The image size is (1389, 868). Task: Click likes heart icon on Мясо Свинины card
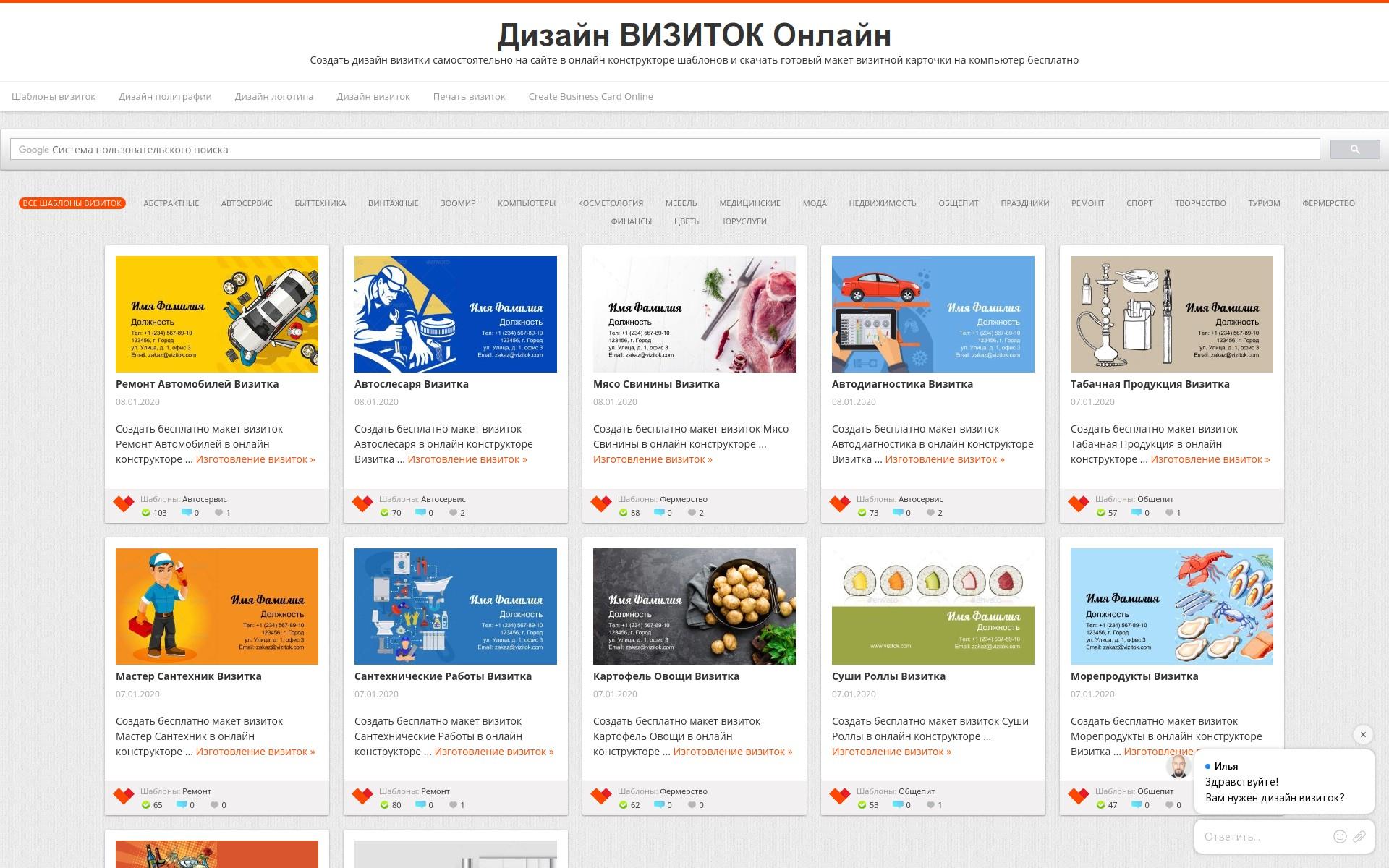click(692, 513)
